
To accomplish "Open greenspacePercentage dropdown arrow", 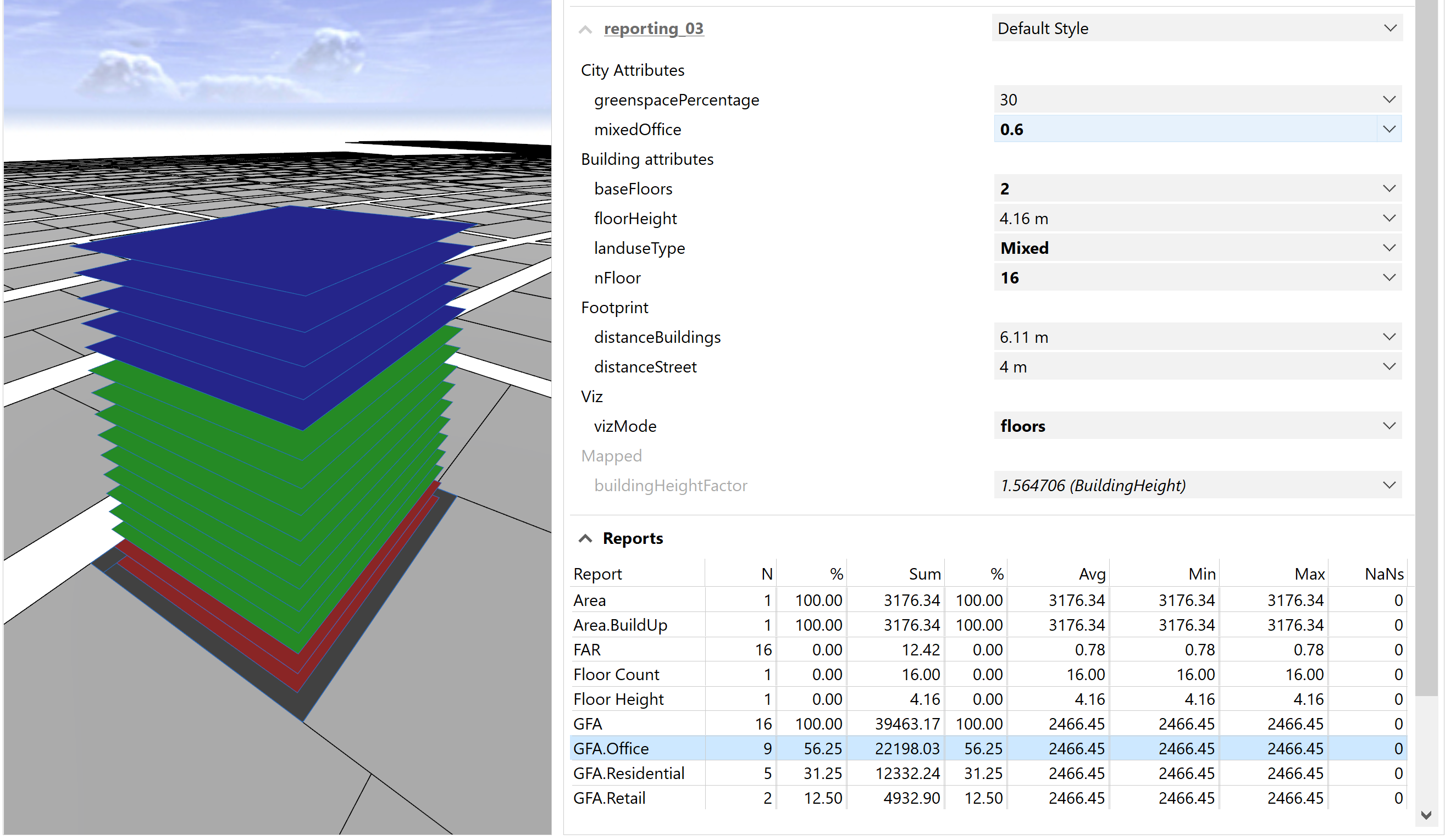I will click(x=1389, y=99).
